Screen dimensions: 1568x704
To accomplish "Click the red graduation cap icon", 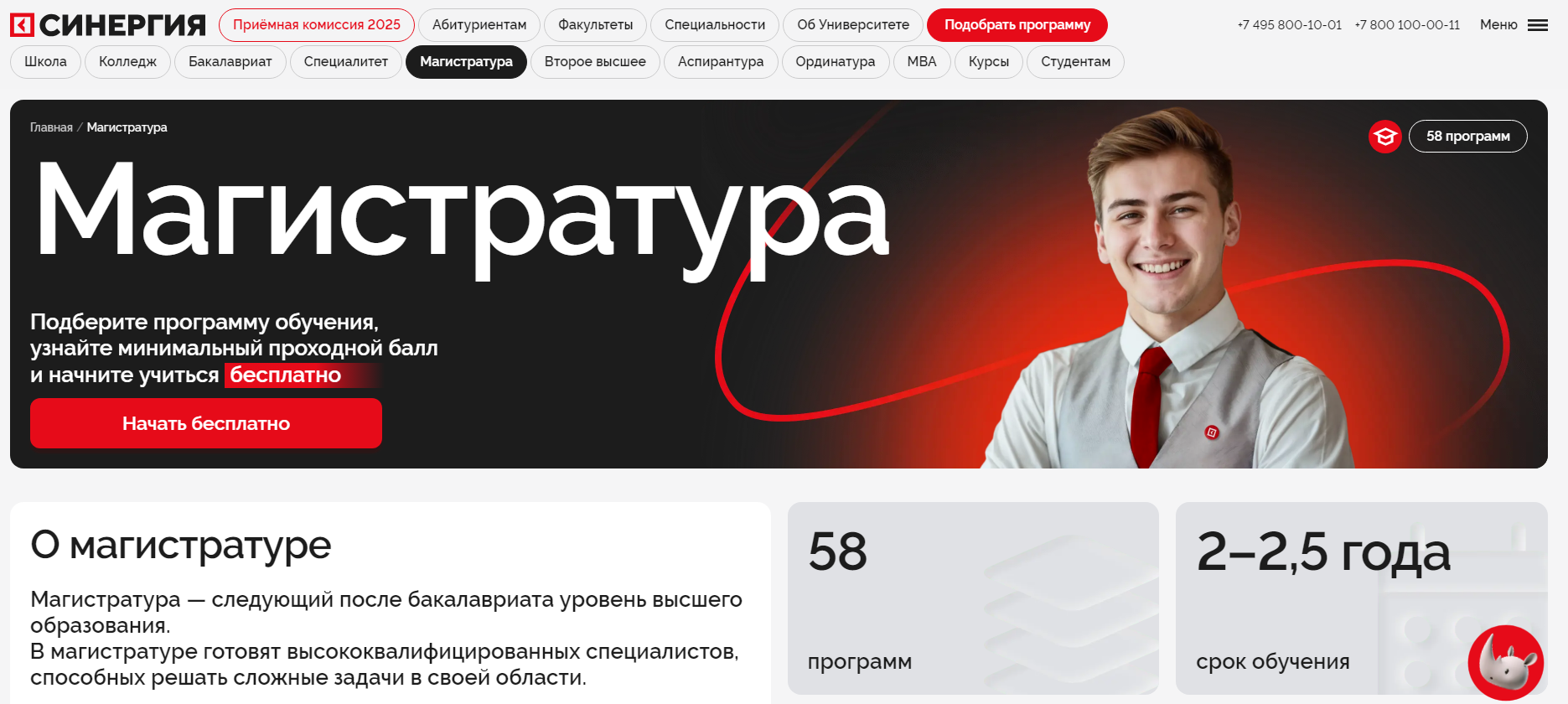I will (x=1385, y=136).
